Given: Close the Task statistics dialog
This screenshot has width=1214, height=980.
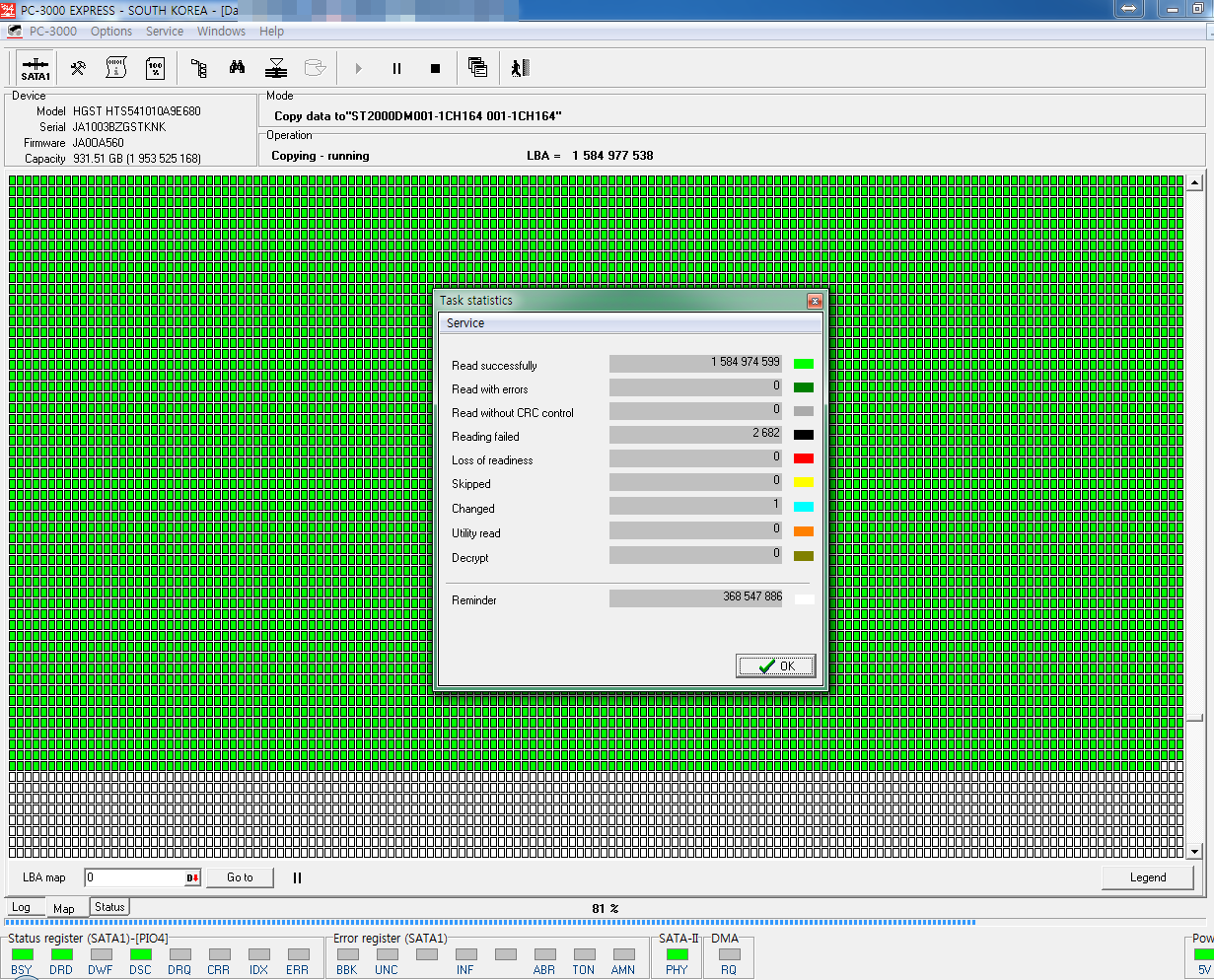Looking at the screenshot, I should click(x=815, y=302).
